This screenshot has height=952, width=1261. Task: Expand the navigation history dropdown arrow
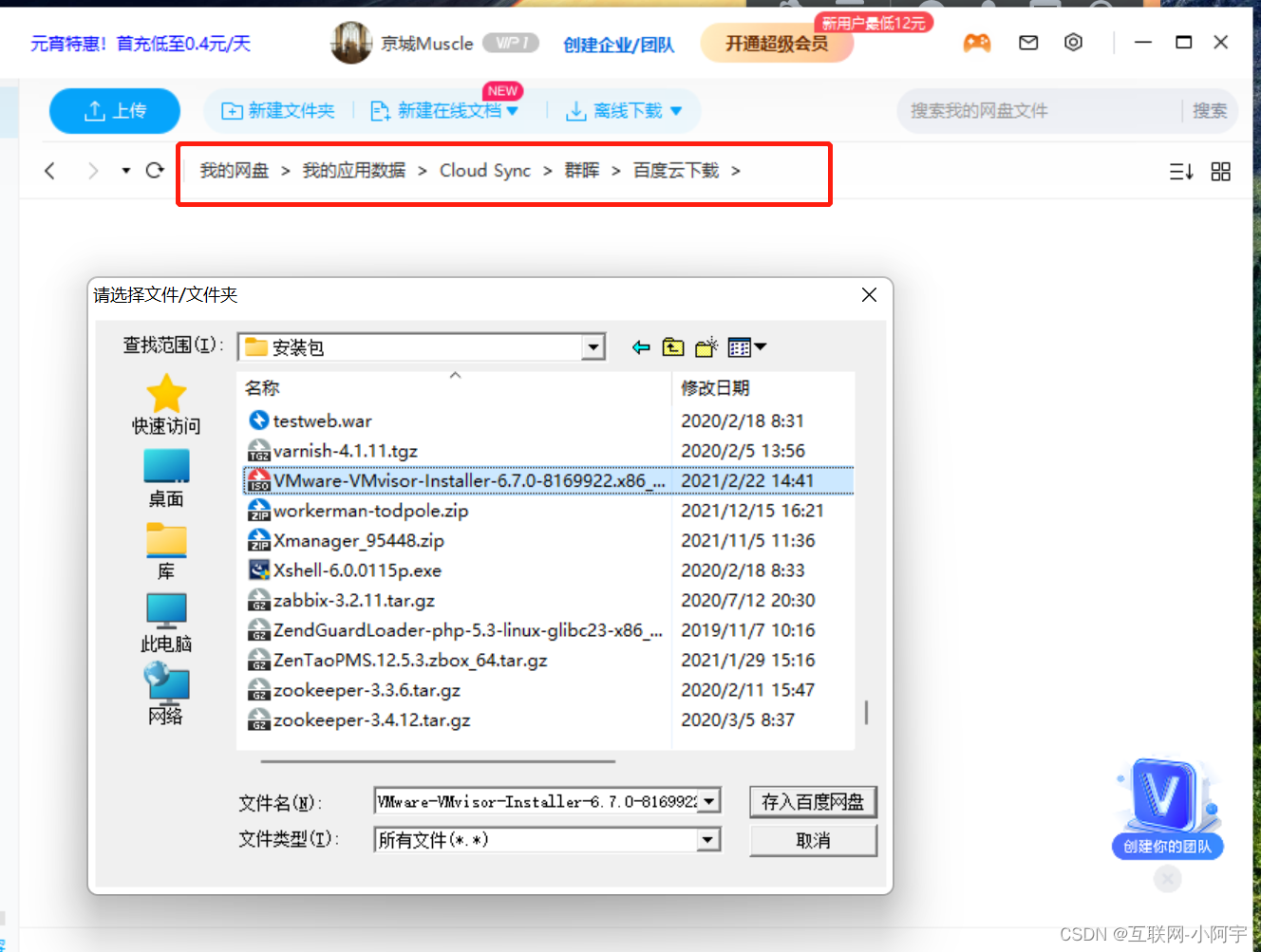pyautogui.click(x=125, y=171)
